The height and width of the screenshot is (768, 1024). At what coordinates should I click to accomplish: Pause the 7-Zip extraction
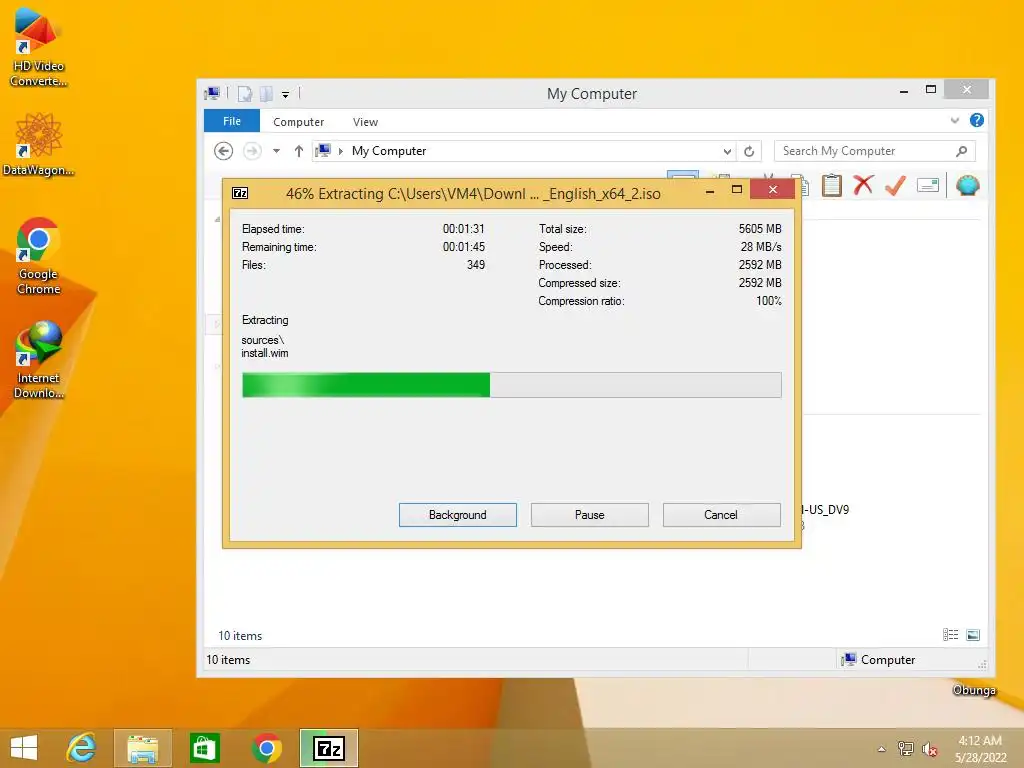click(x=590, y=515)
